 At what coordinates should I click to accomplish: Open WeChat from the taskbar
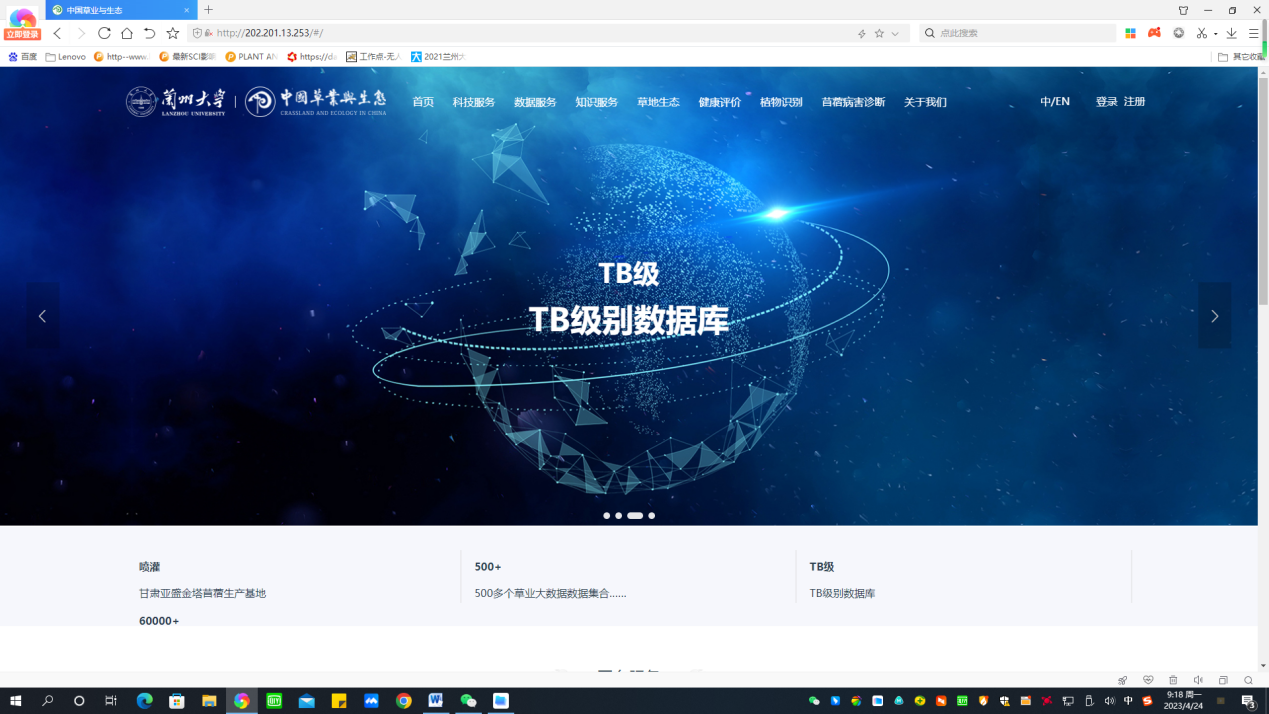tap(468, 701)
